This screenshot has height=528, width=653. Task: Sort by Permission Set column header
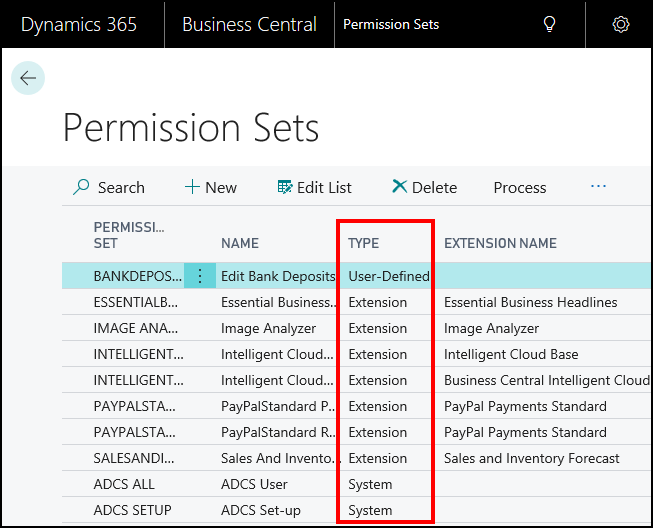(x=129, y=235)
